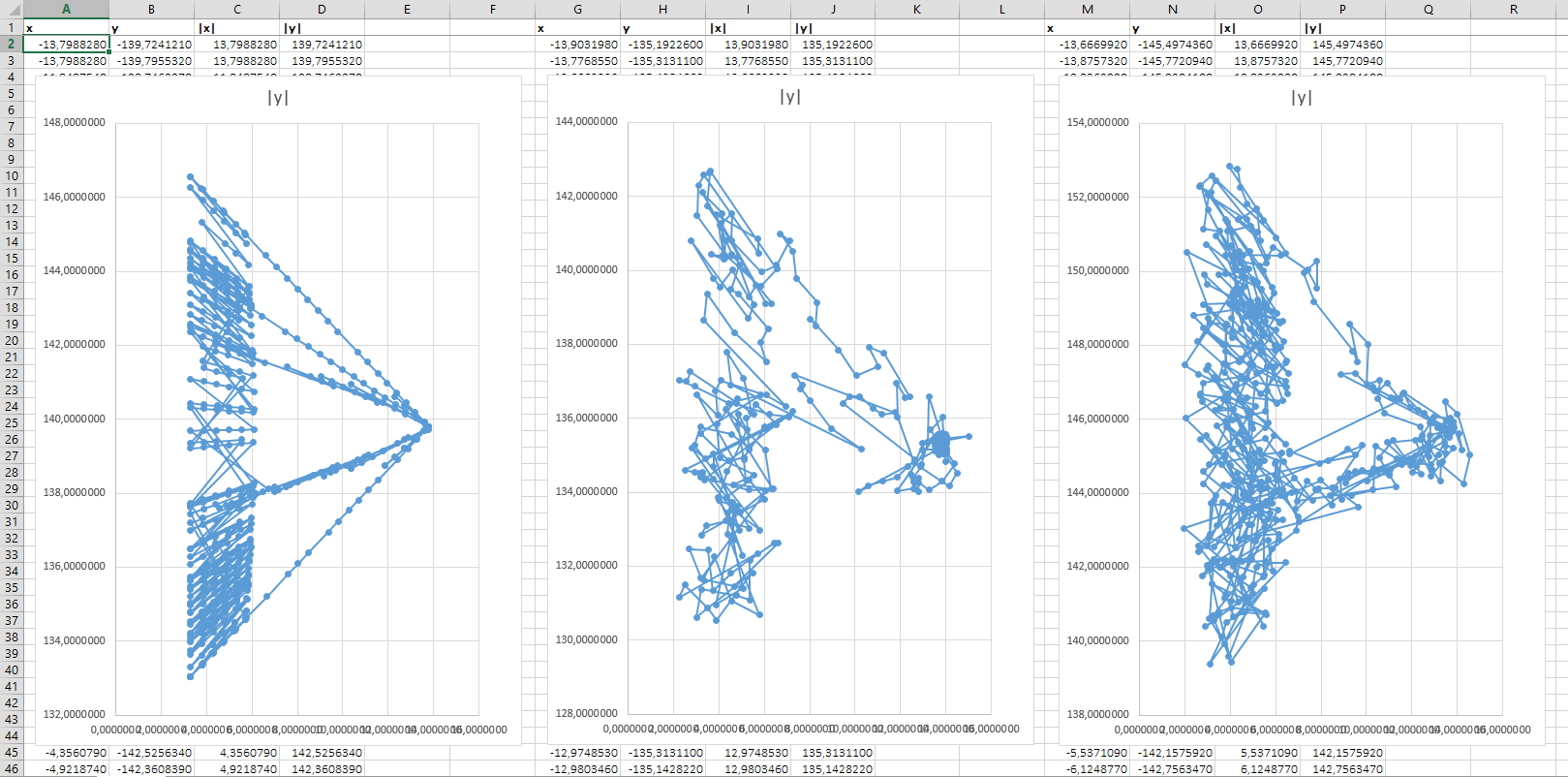Select column C header
The image size is (1568, 777).
236,9
